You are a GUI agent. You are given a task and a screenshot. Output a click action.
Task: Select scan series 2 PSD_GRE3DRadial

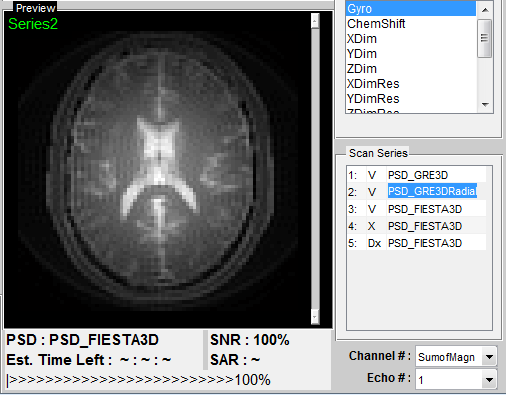tap(416, 192)
